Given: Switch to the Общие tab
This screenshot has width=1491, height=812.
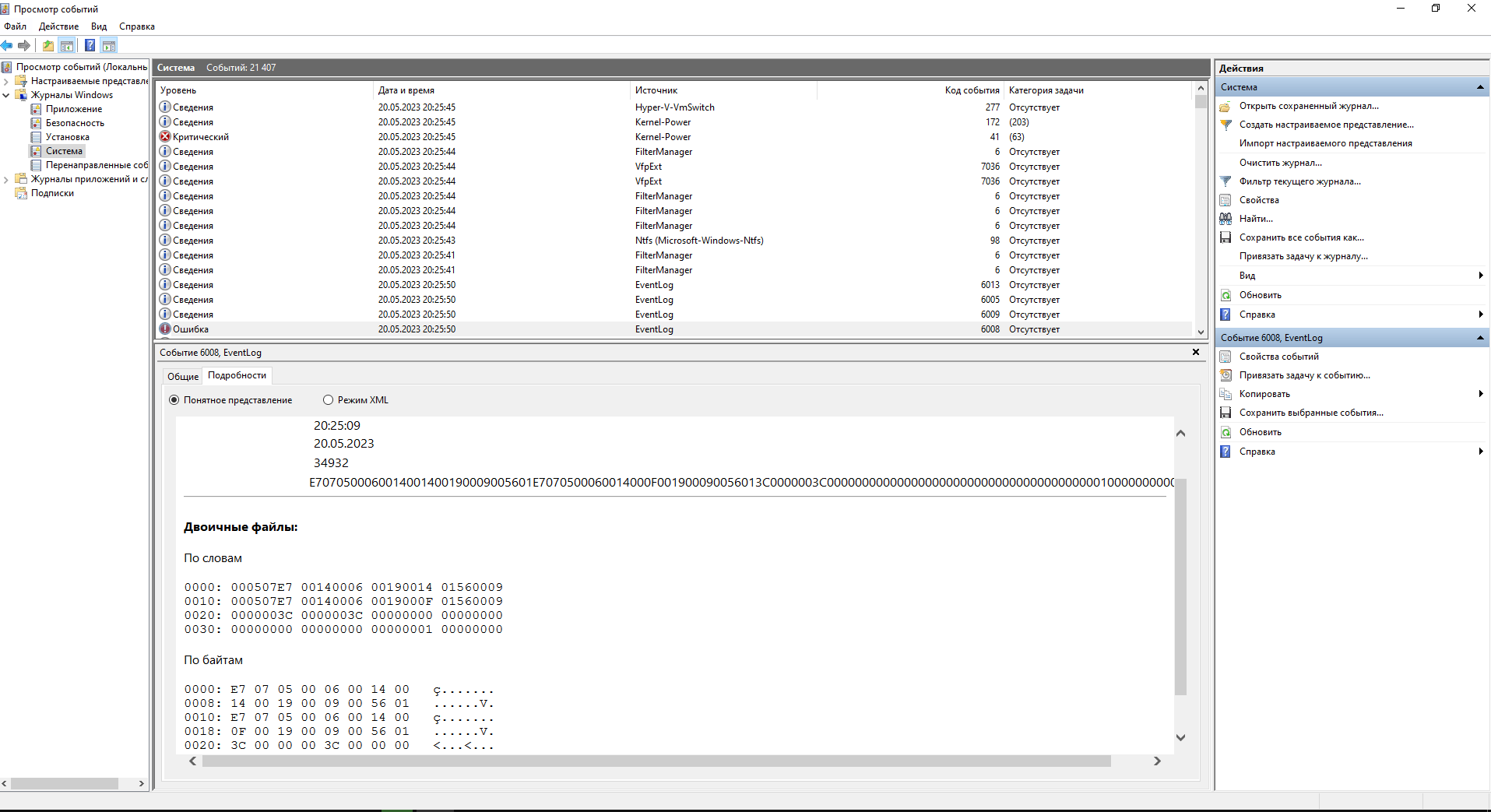Looking at the screenshot, I should [x=183, y=376].
